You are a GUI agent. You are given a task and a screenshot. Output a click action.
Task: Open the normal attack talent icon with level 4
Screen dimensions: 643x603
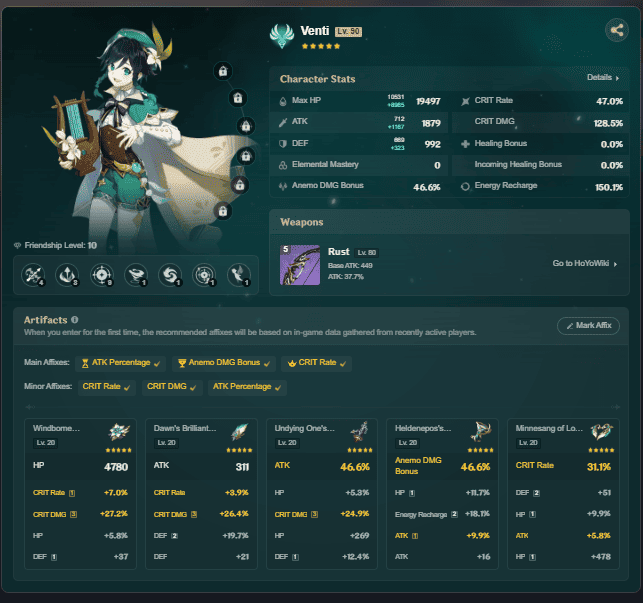33,275
